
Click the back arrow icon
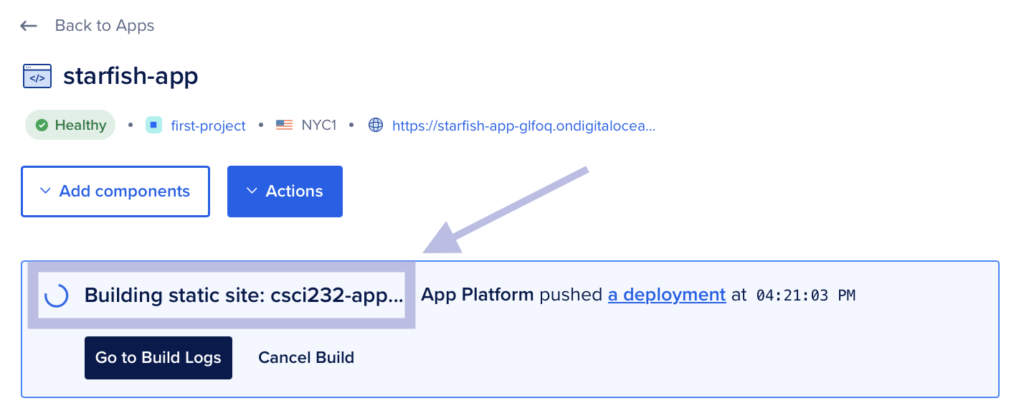pyautogui.click(x=29, y=25)
